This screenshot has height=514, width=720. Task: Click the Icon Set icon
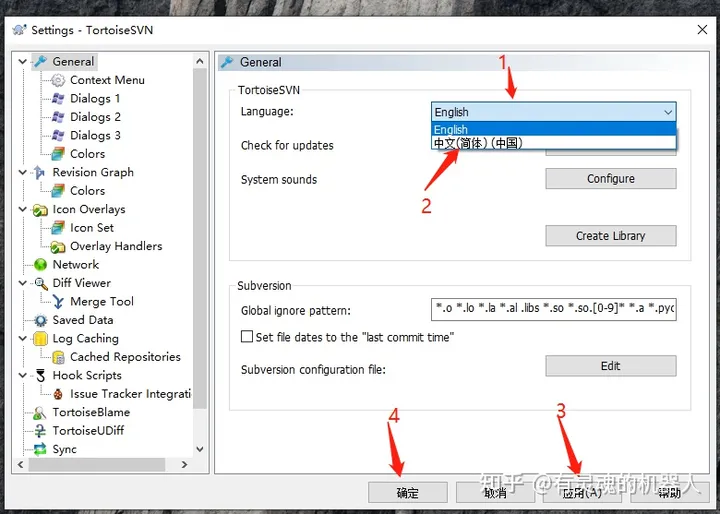click(59, 228)
